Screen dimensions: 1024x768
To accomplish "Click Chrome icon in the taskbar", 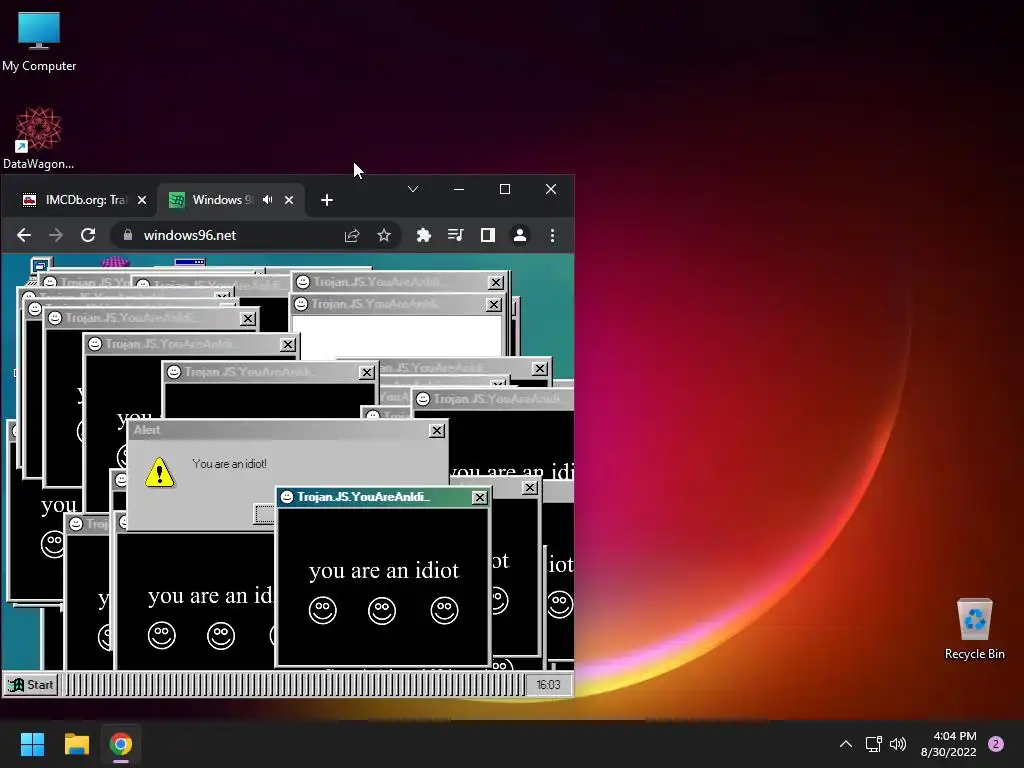I will [121, 744].
